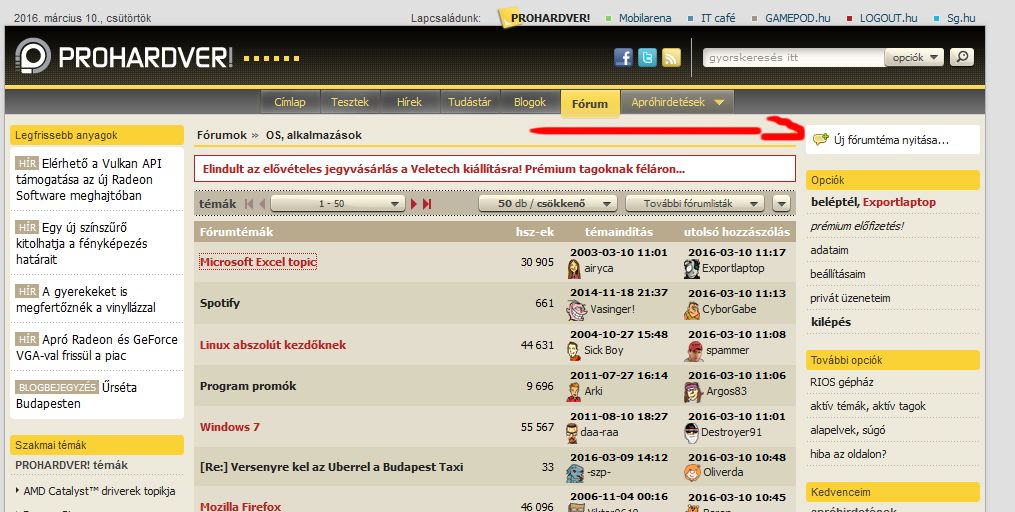Go to next topics page arrow
1015x512 pixels.
click(414, 204)
